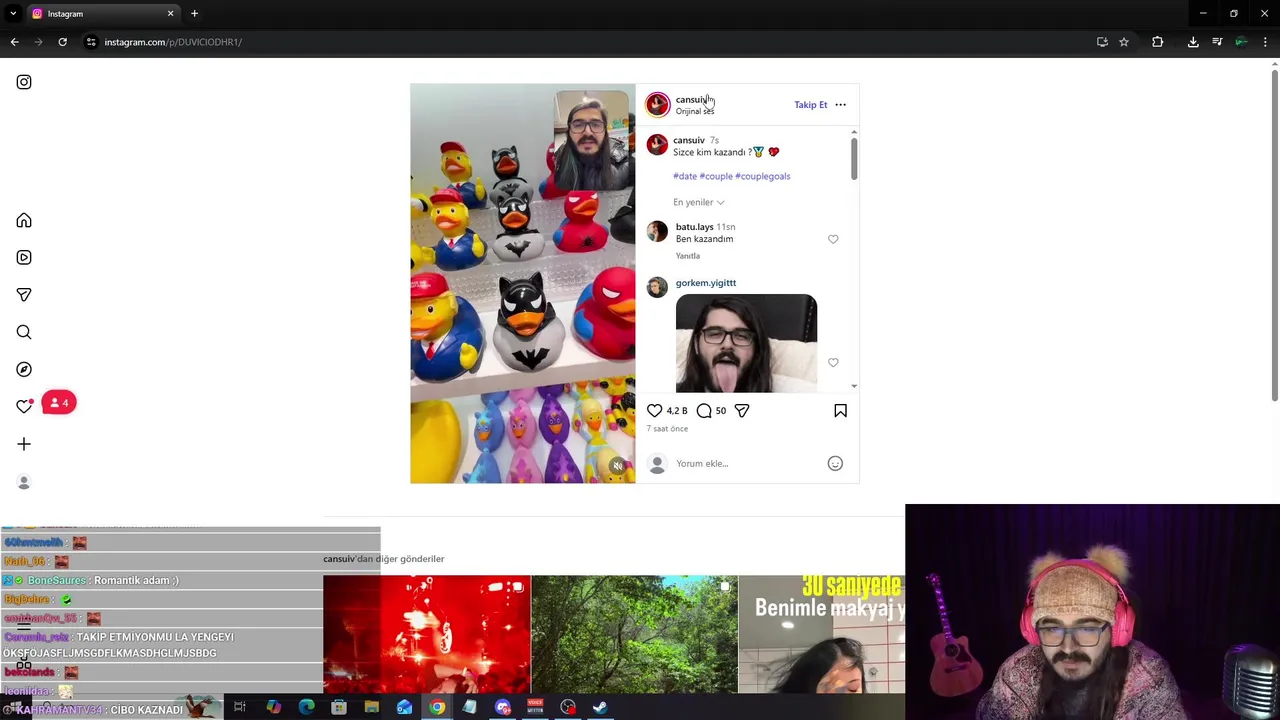Image resolution: width=1280 pixels, height=720 pixels.
Task: Open the red concert post thumbnail
Action: 427,634
